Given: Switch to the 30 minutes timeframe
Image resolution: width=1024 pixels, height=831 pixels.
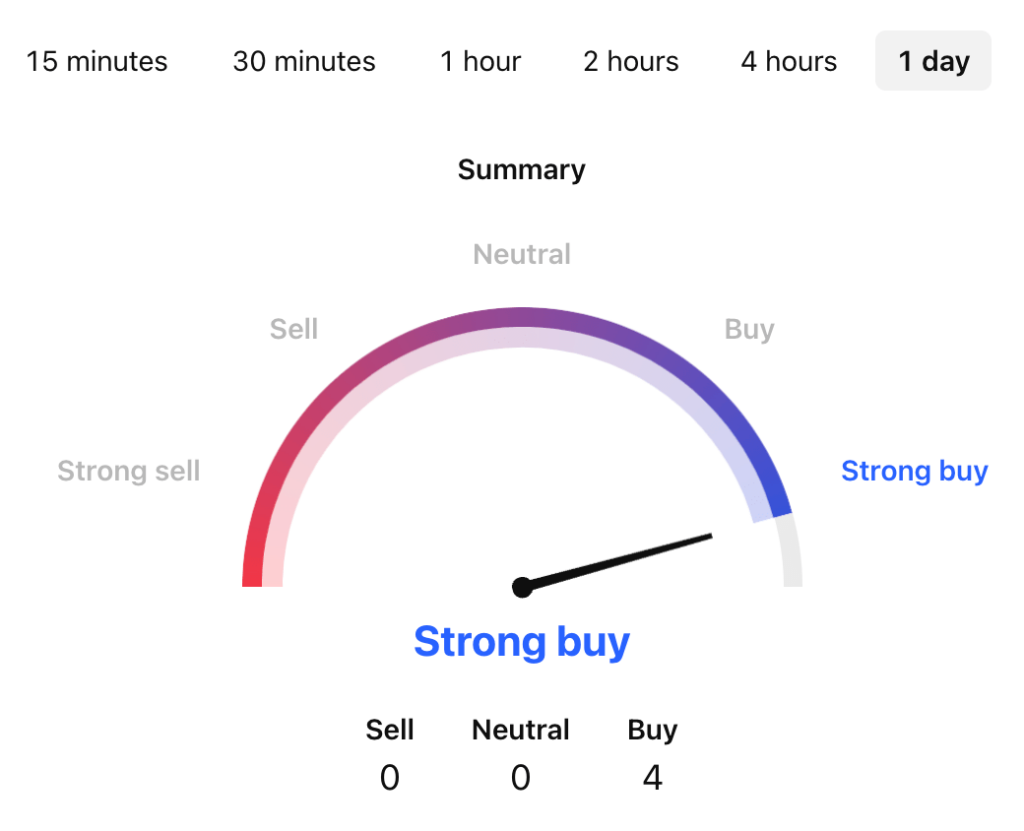Looking at the screenshot, I should tap(304, 62).
